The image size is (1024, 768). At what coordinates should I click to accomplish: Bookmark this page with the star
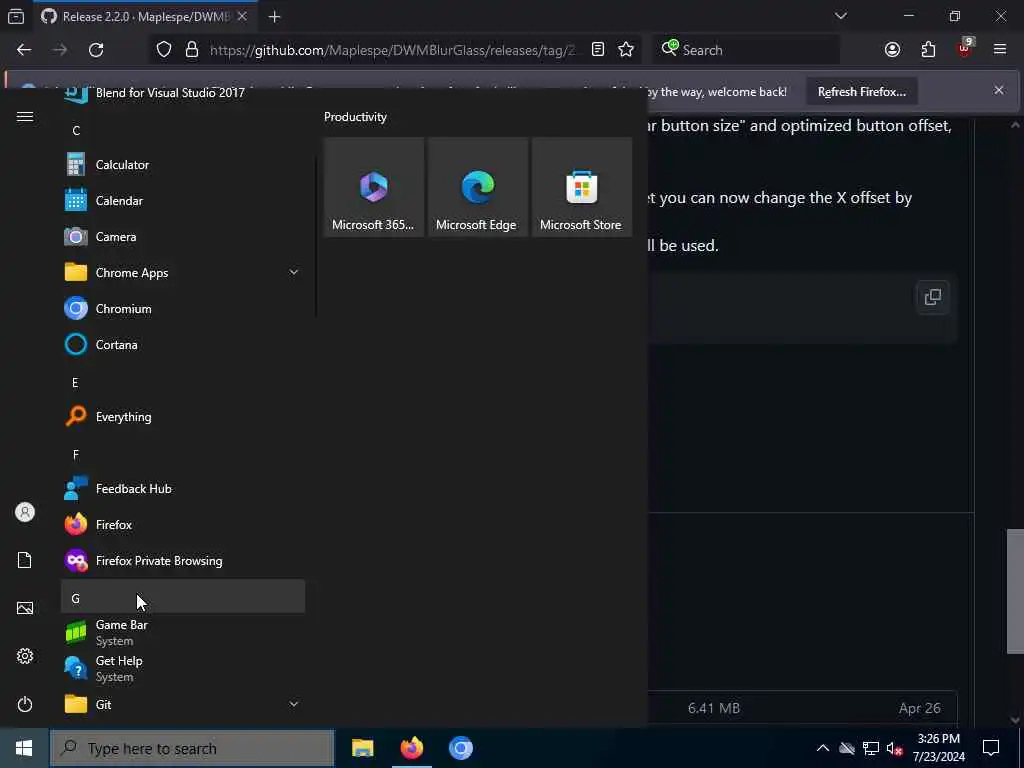pos(626,50)
